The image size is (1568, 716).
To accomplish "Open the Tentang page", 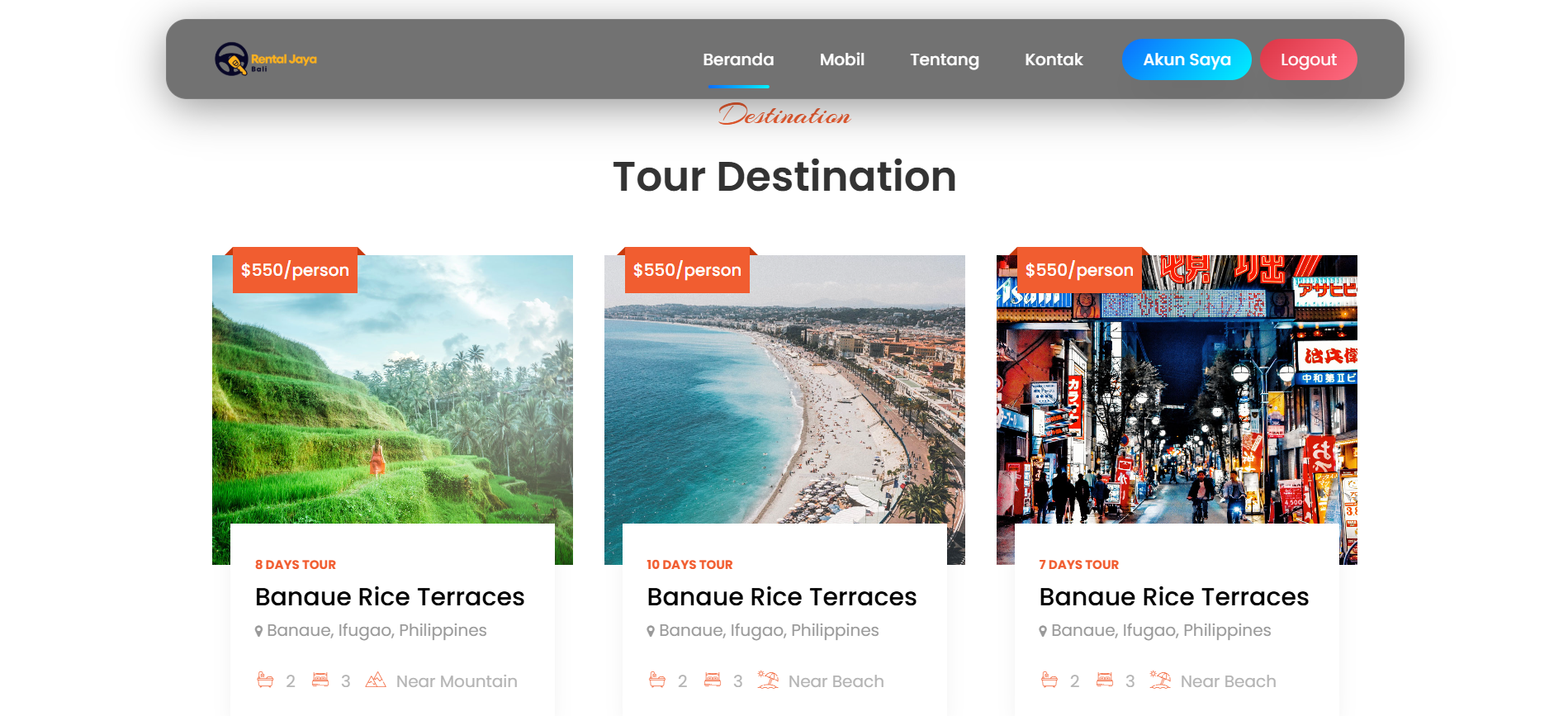I will pyautogui.click(x=944, y=59).
